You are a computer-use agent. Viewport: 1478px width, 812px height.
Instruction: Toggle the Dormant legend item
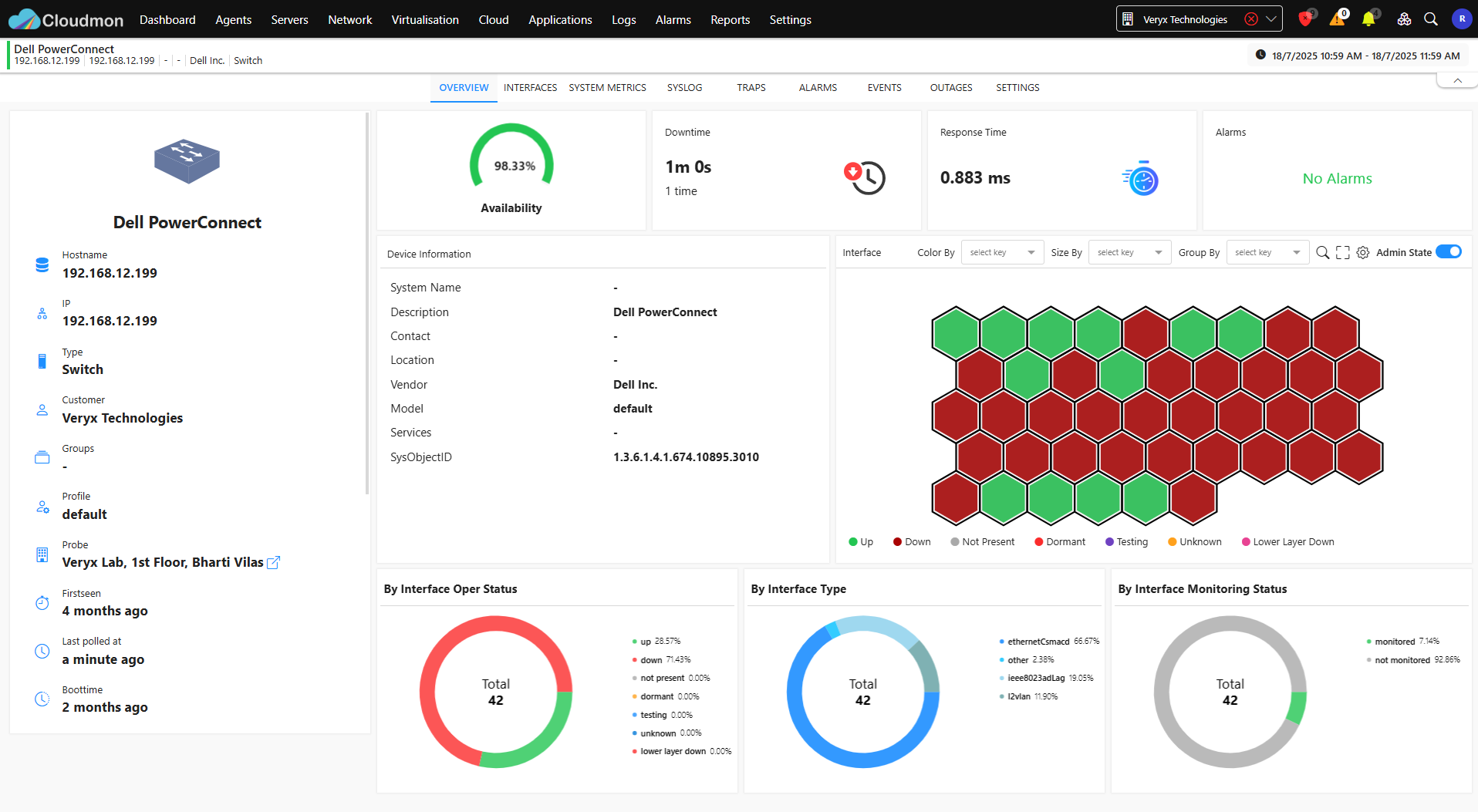point(1060,542)
